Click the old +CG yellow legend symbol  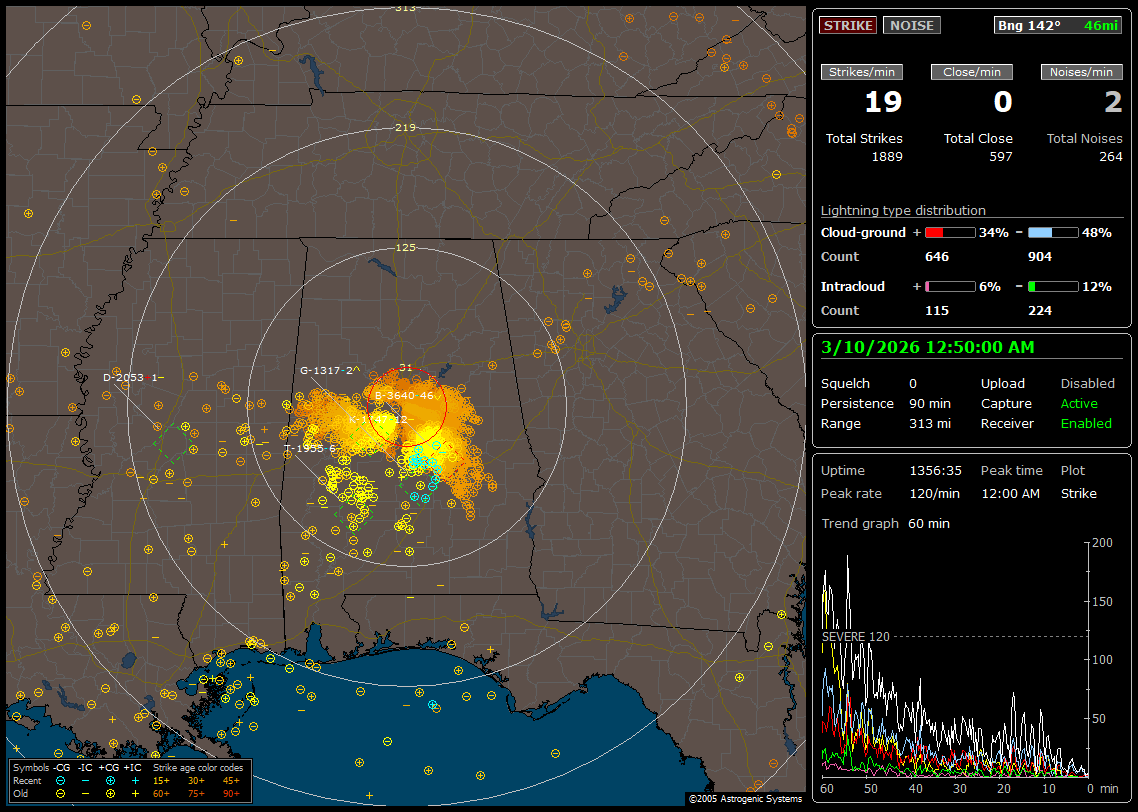[x=111, y=793]
